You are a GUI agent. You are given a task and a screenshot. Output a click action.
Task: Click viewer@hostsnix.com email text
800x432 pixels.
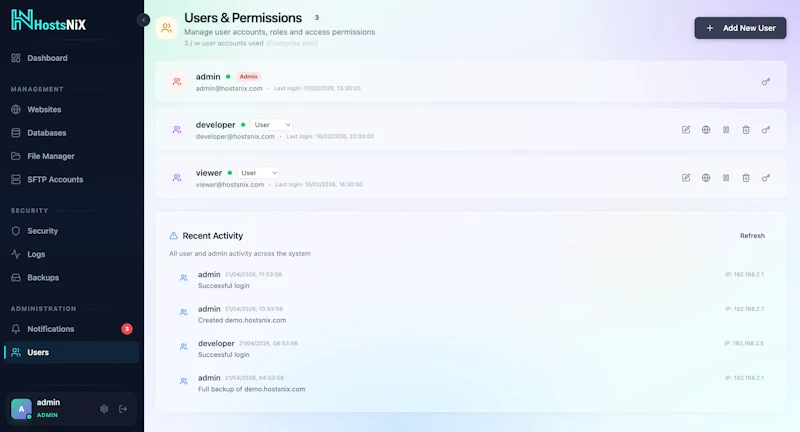tap(230, 185)
